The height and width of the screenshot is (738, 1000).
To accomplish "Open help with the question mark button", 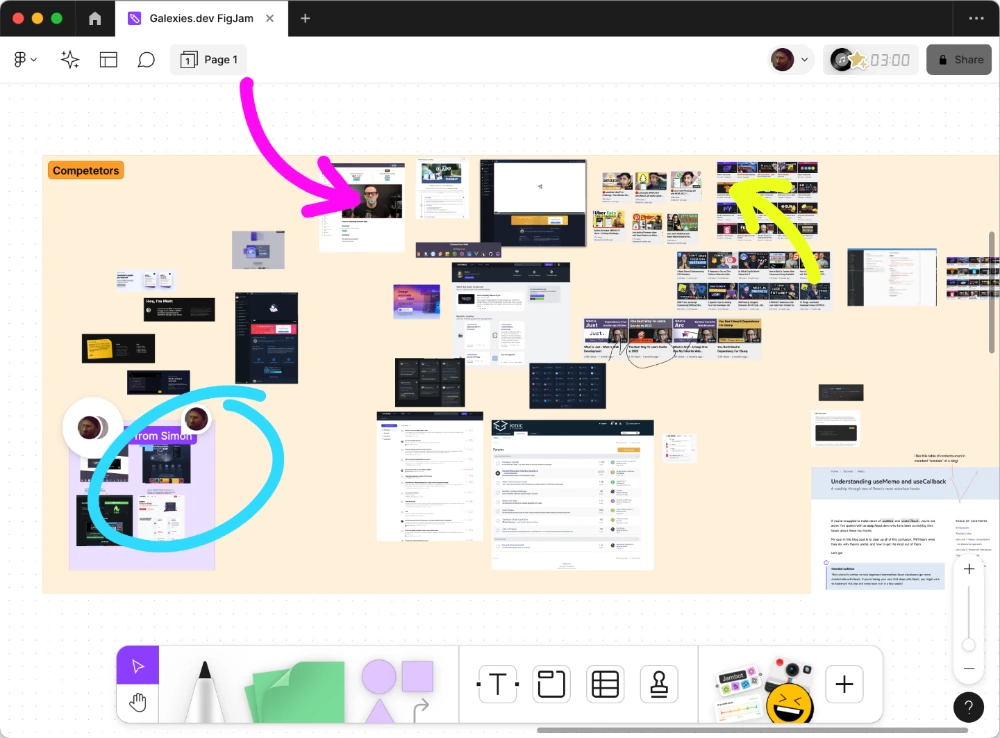I will click(968, 707).
